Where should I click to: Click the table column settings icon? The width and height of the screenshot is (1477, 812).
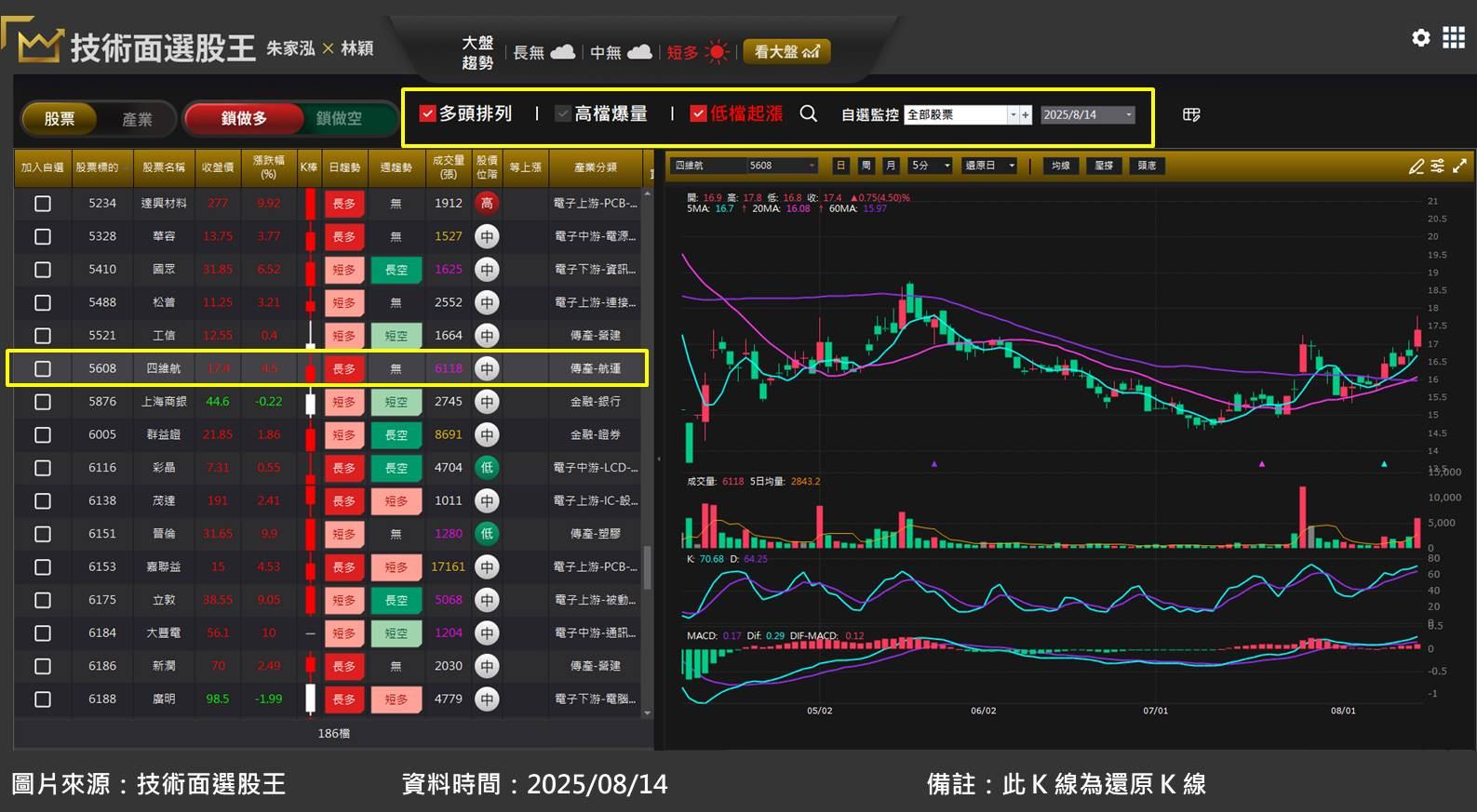(x=1191, y=114)
